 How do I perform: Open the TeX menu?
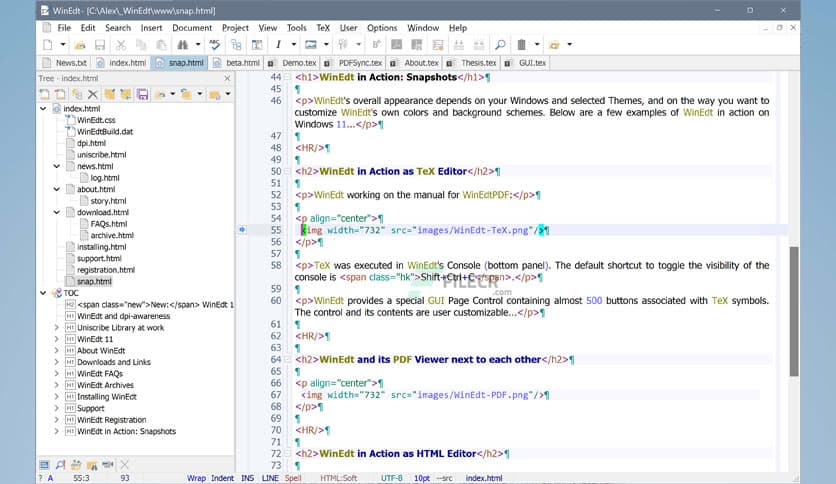(323, 28)
